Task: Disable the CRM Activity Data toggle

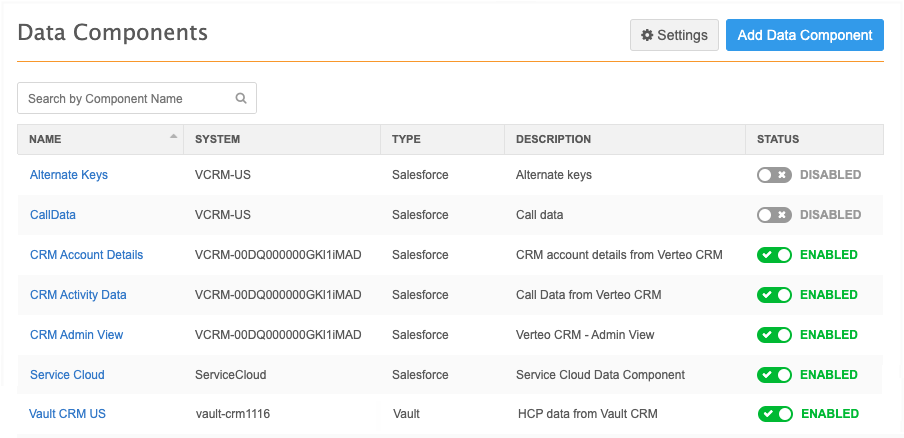Action: point(774,295)
